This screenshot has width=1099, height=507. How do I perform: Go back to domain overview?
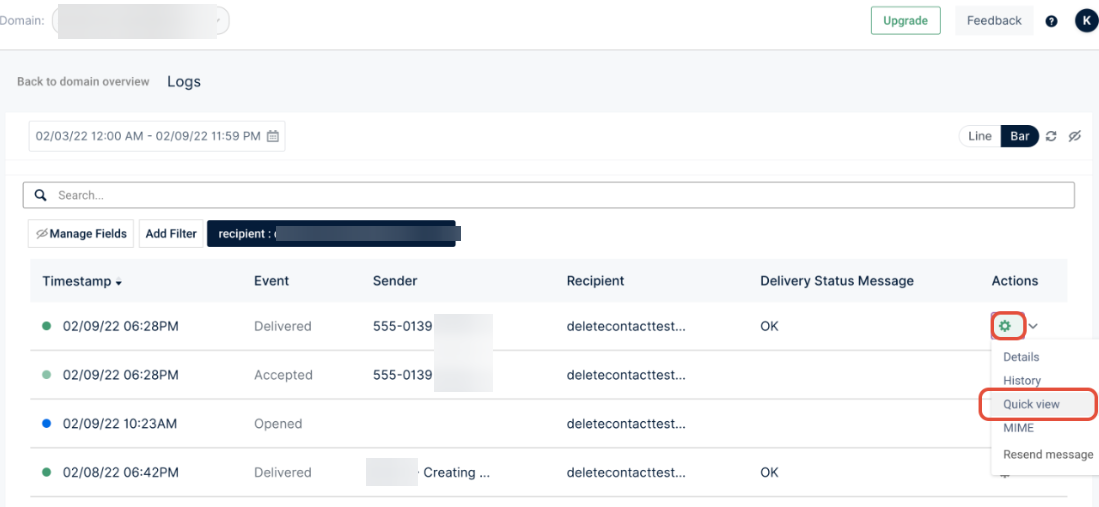click(83, 82)
